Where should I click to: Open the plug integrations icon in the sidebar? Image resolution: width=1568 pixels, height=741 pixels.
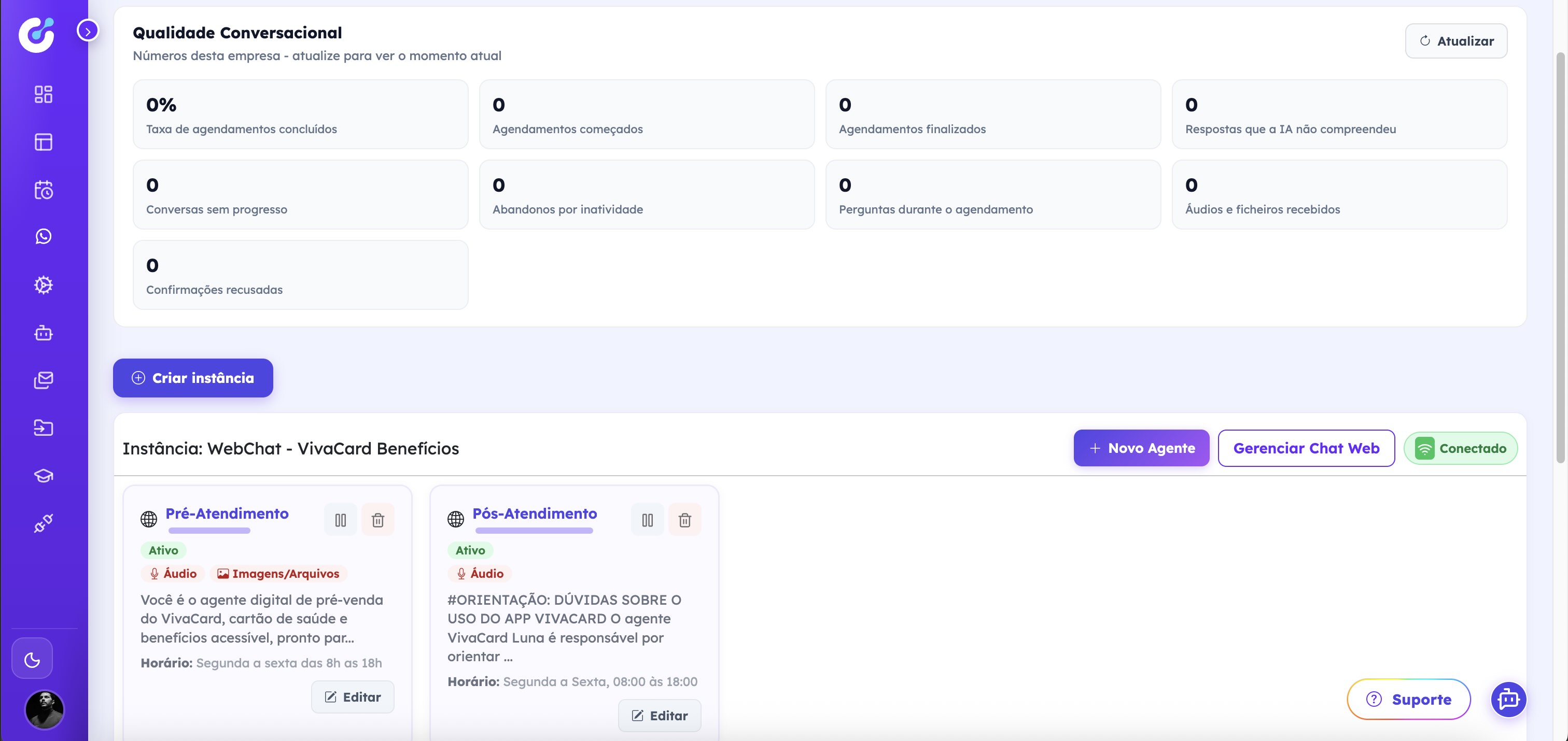coord(43,523)
